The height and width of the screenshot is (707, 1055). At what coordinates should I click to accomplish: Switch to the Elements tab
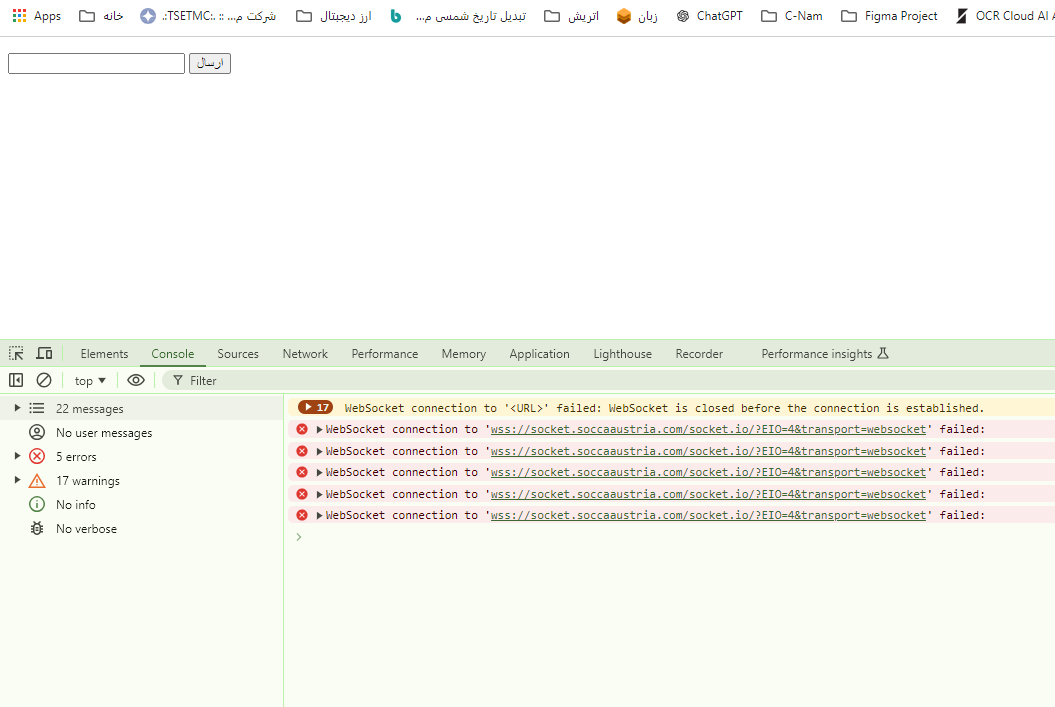(x=104, y=354)
